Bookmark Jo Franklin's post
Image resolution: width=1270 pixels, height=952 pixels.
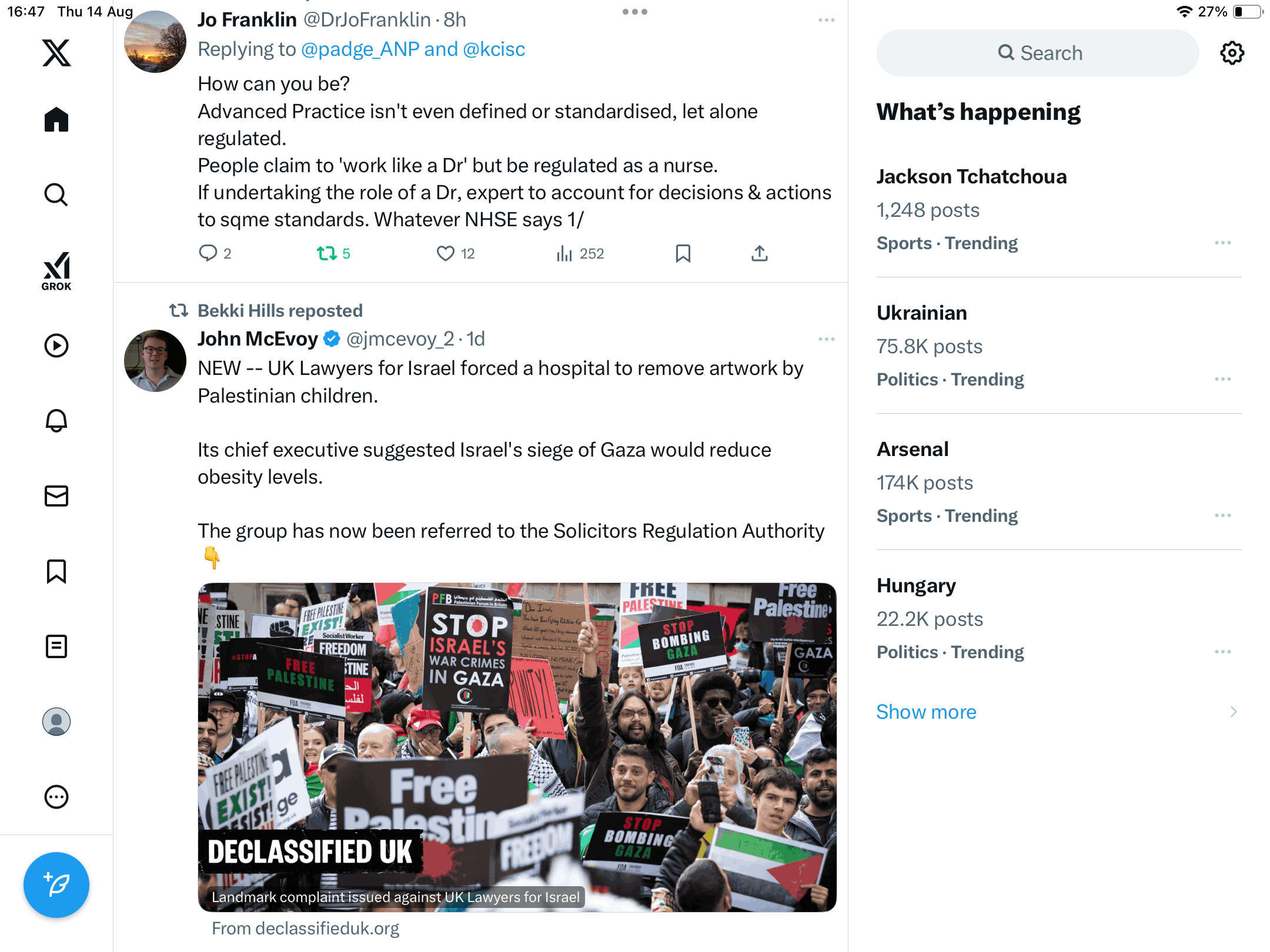click(x=683, y=253)
